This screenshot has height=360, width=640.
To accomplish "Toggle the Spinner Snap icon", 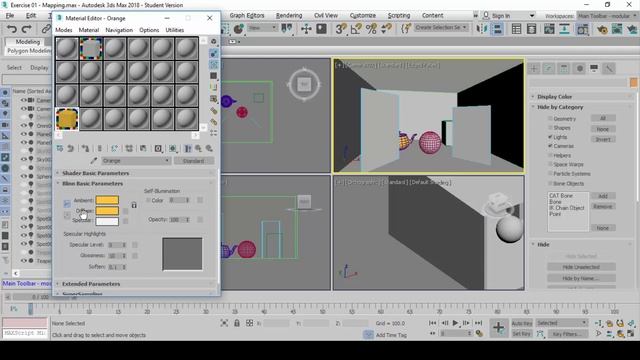I will click(x=386, y=29).
